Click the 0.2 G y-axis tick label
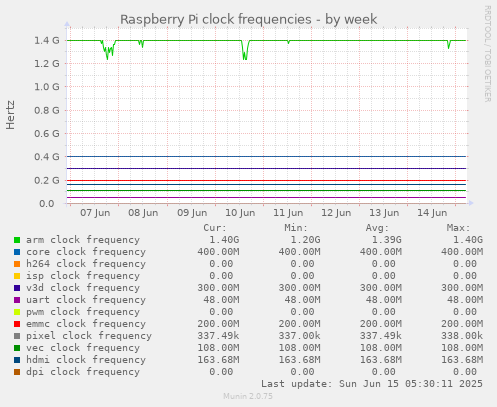 tap(47, 180)
